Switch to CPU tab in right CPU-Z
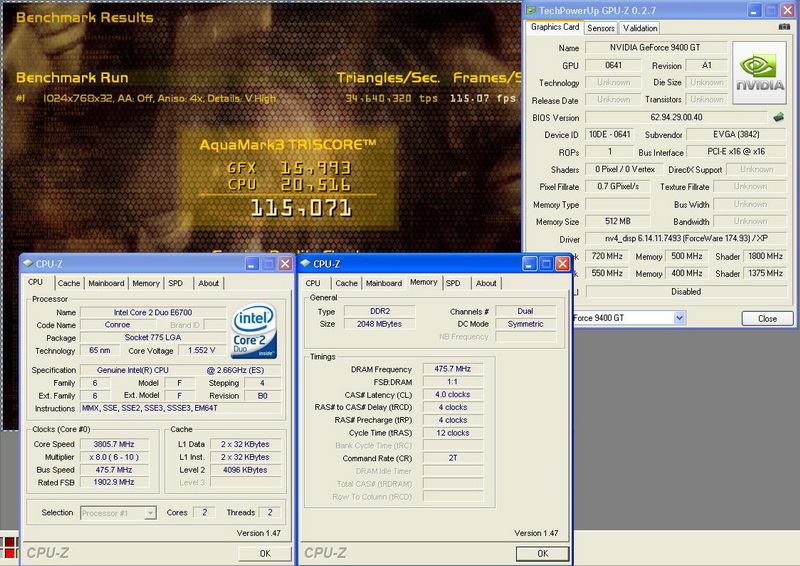Viewport: 800px width, 566px height. click(313, 283)
